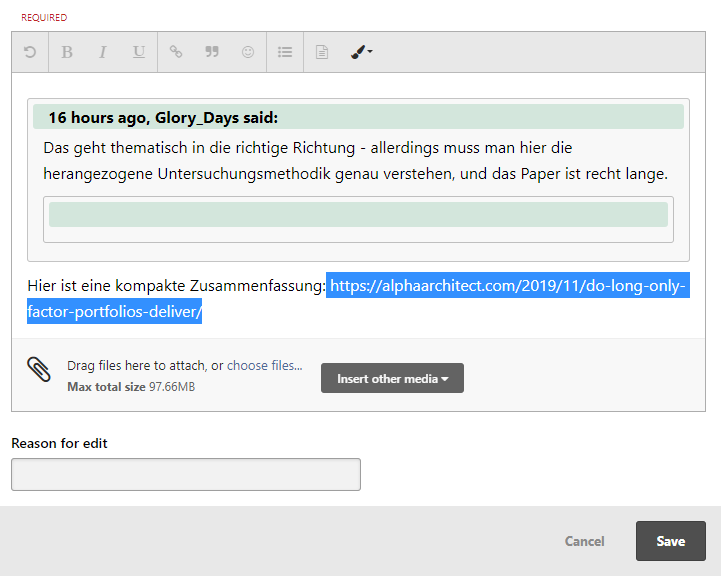
Task: Open the emoji picker
Action: click(x=248, y=52)
